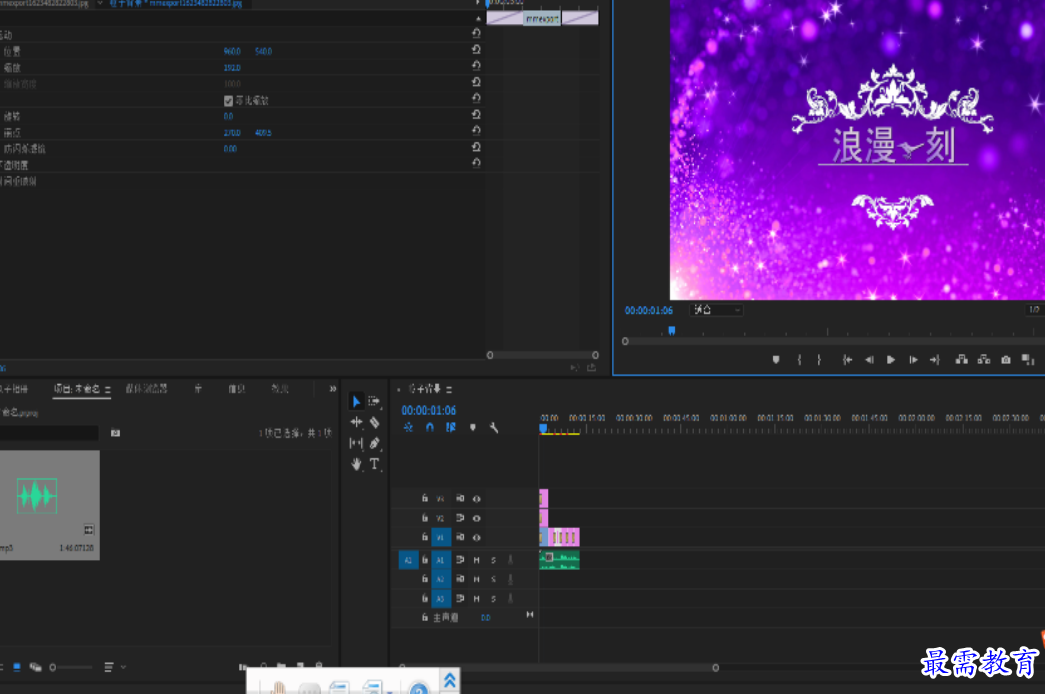Select the Type tool

[x=375, y=464]
